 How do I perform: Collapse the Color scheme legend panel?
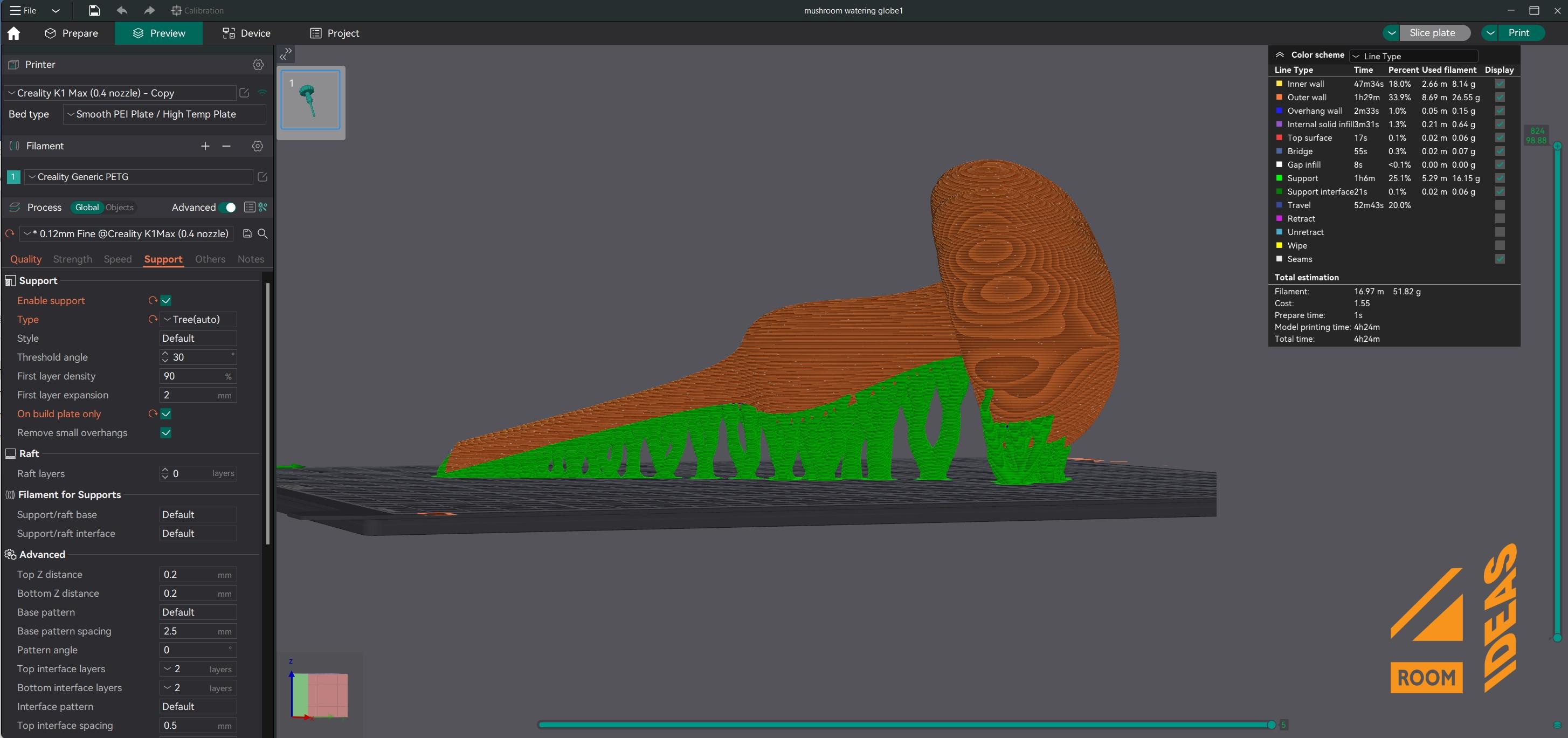pyautogui.click(x=1280, y=55)
